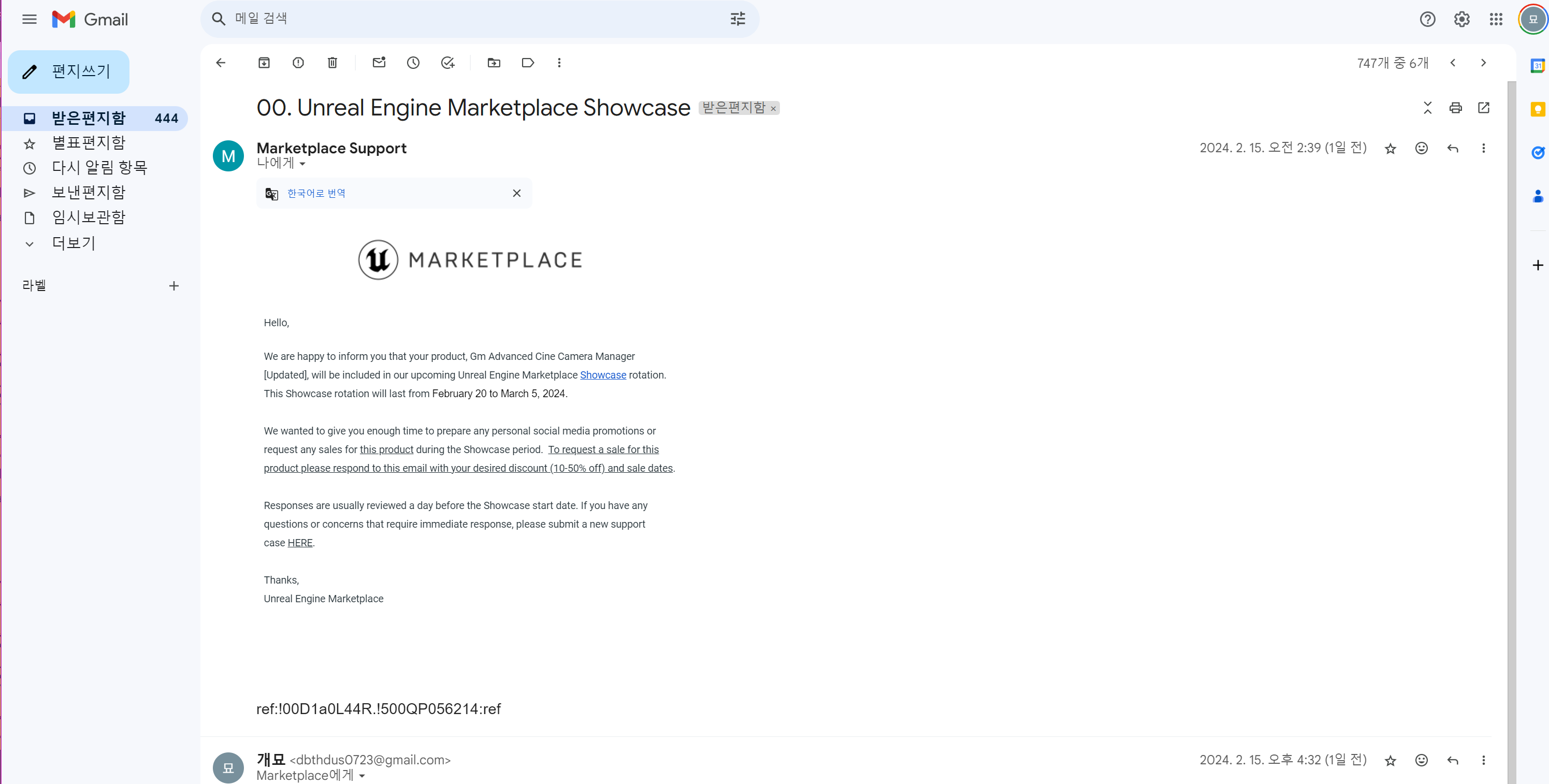Image resolution: width=1549 pixels, height=784 pixels.
Task: Open the Move to folder icon
Action: (x=494, y=63)
